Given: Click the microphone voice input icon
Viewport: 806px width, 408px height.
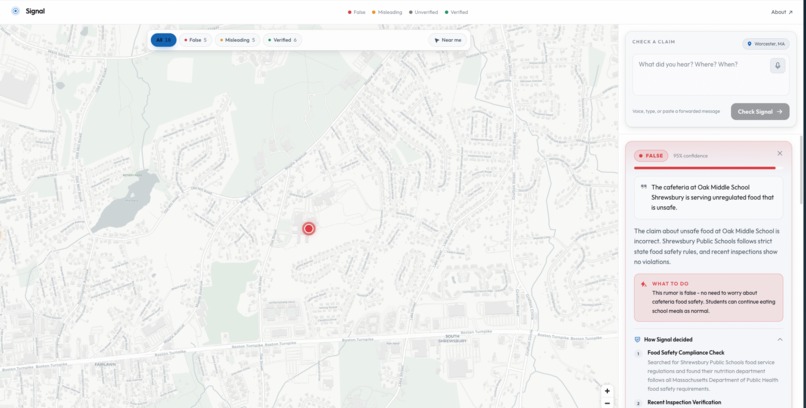Looking at the screenshot, I should (777, 66).
